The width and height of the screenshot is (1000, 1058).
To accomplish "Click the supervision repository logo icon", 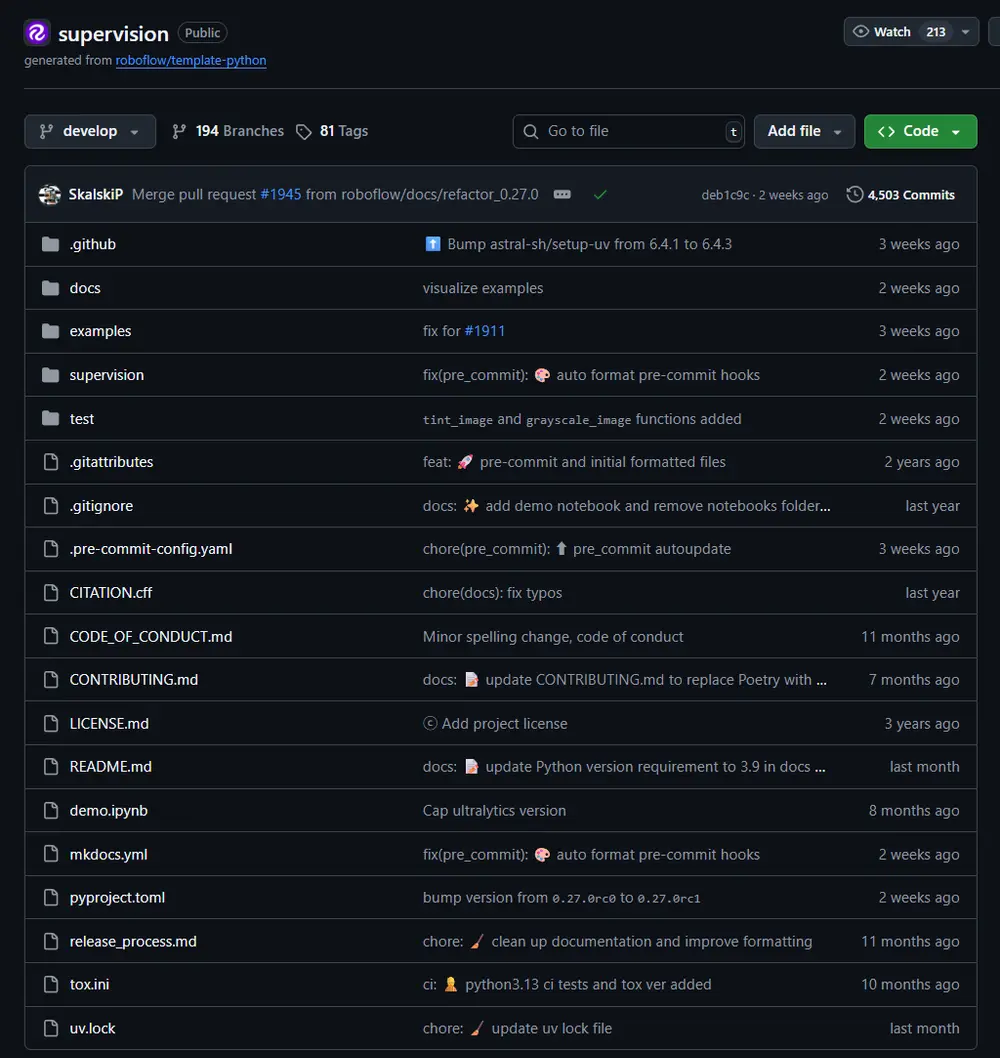I will [37, 33].
